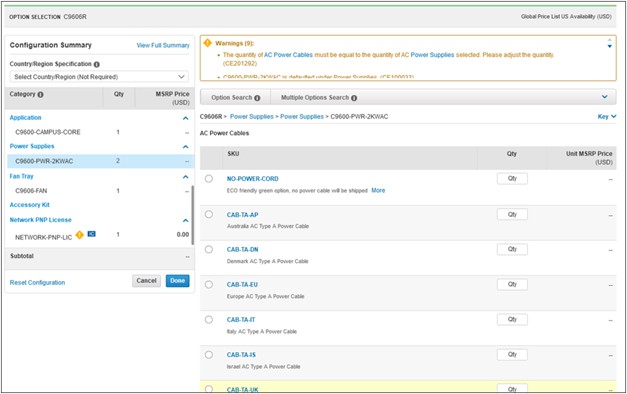Open the CAB-TA-DN SKU link
This screenshot has width=627, height=394.
pyautogui.click(x=242, y=250)
